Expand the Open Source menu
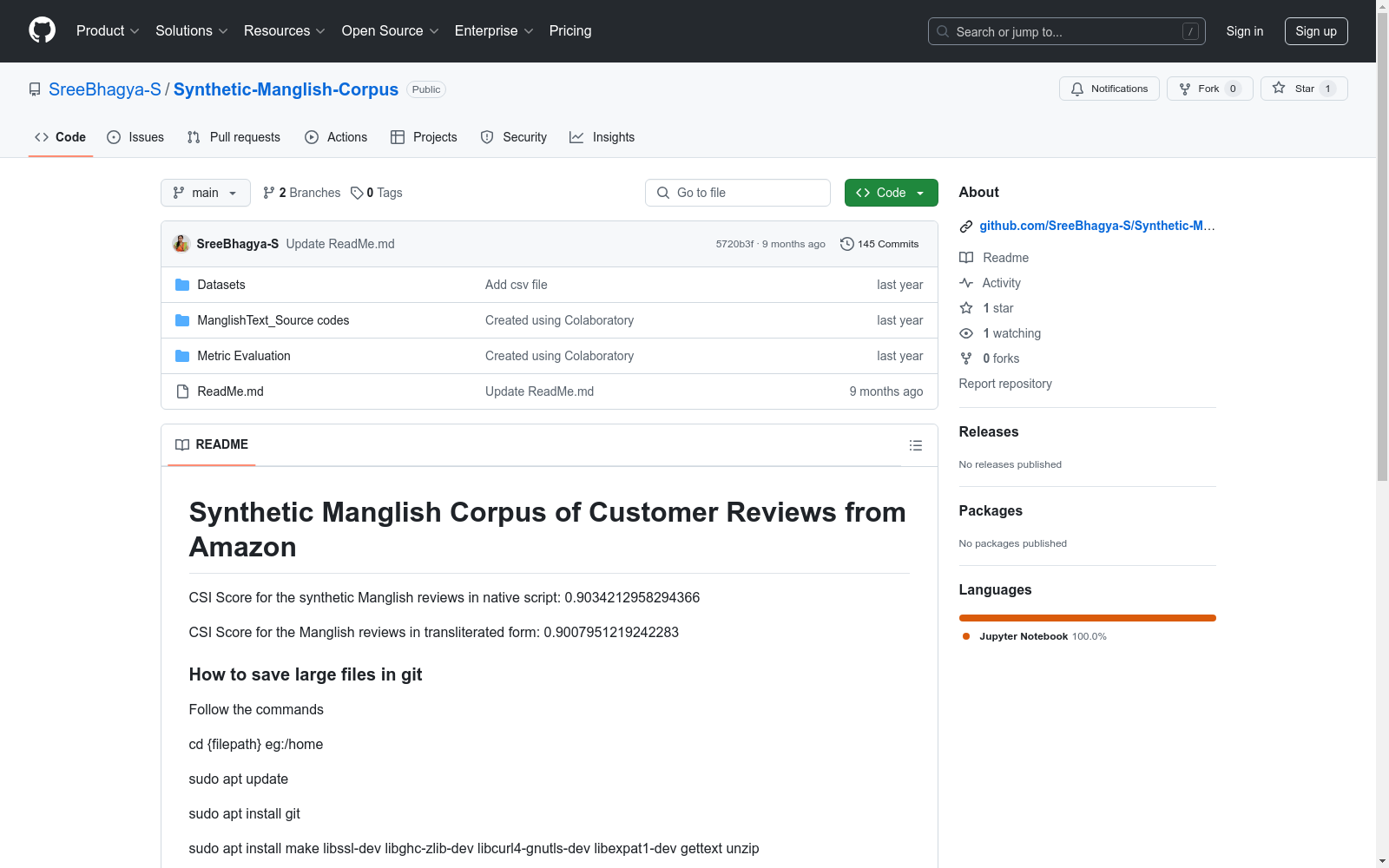This screenshot has height=868, width=1389. tap(391, 30)
